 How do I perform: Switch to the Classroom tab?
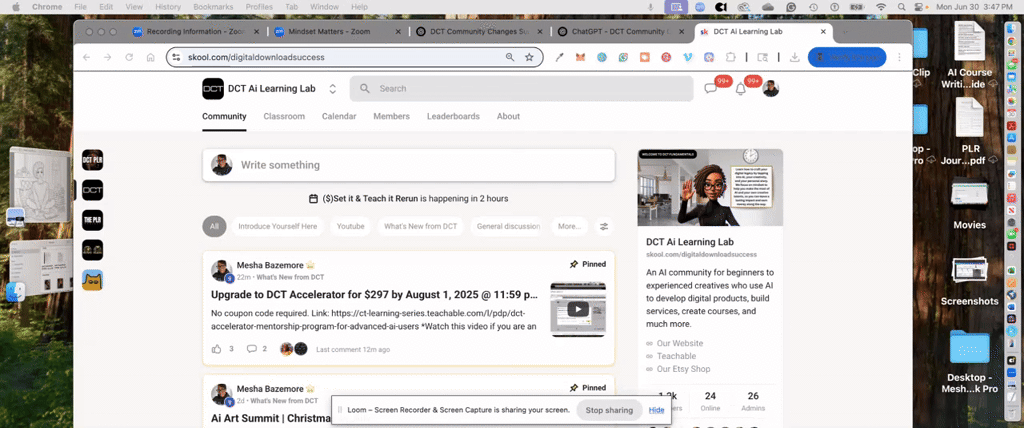pyautogui.click(x=284, y=116)
